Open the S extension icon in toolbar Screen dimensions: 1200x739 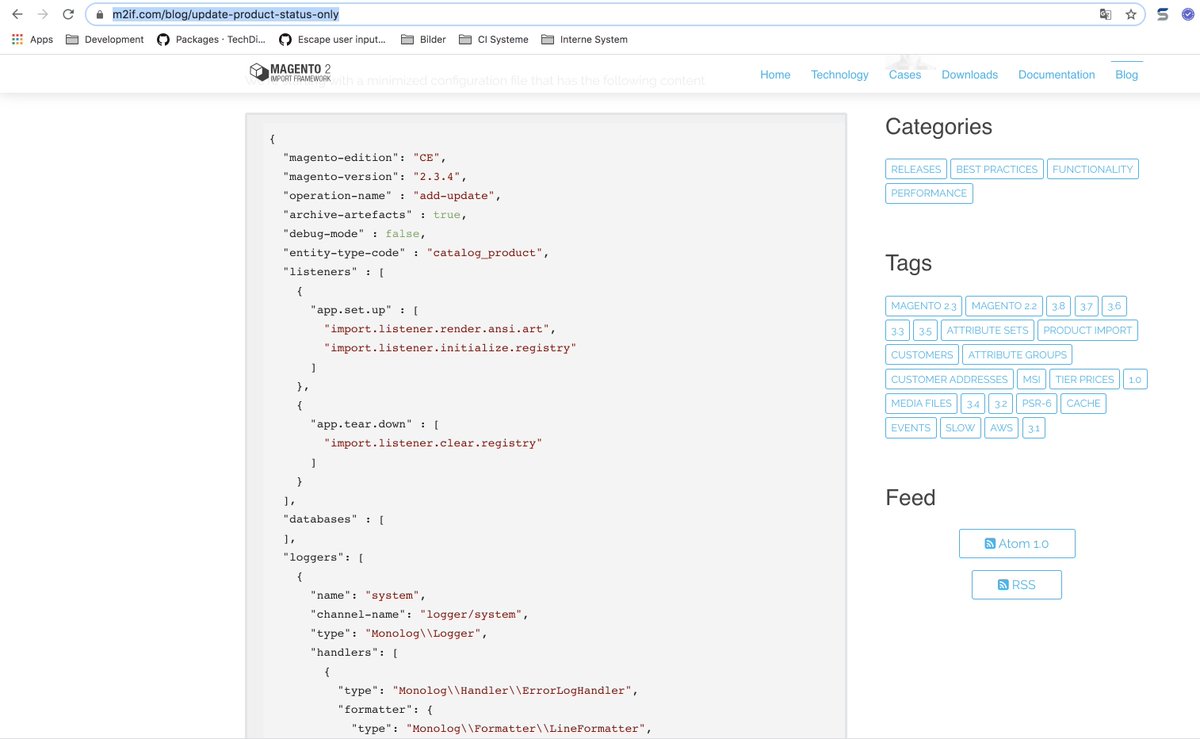tap(1162, 15)
